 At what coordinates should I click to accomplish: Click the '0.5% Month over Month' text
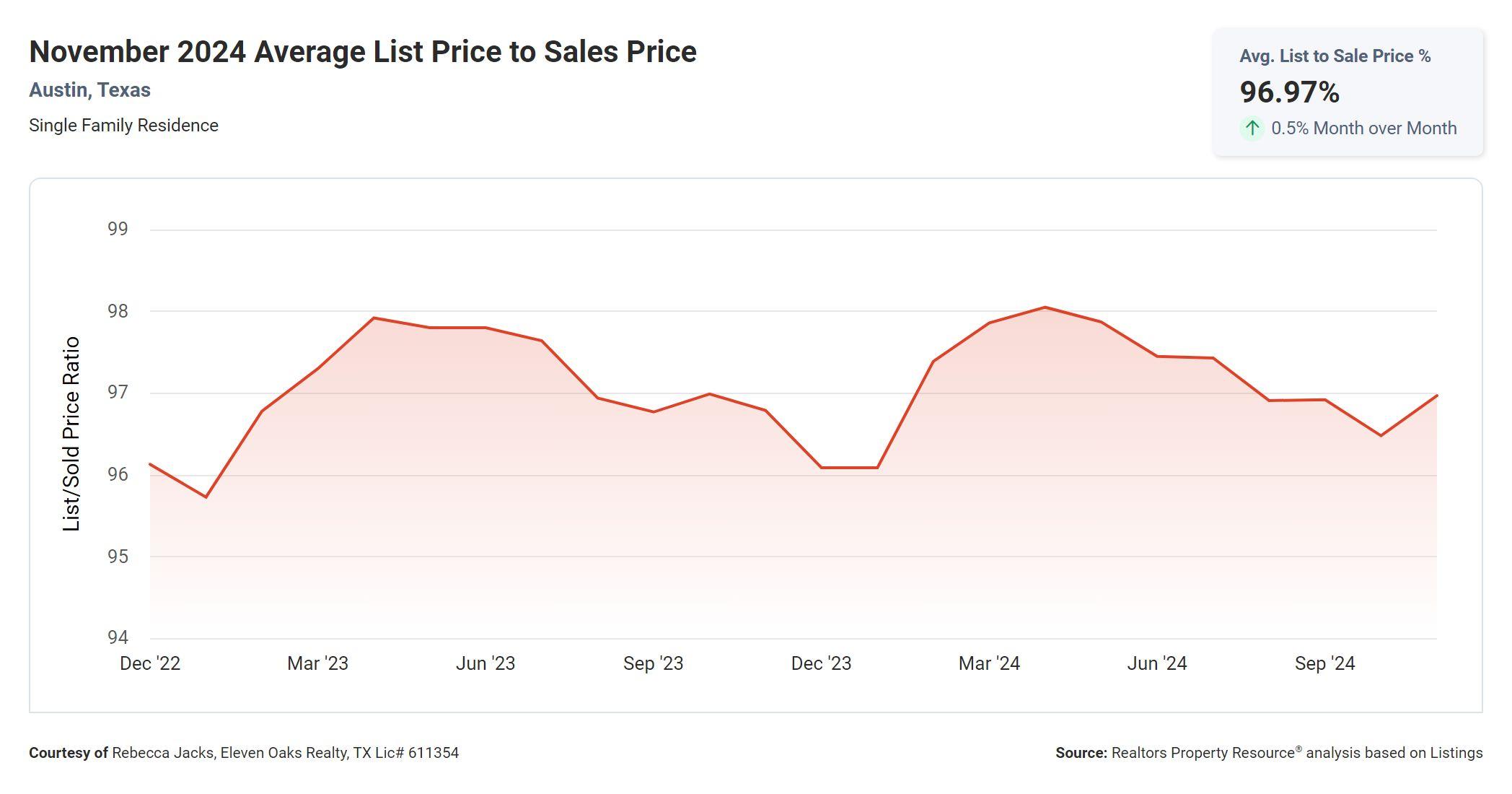[x=1363, y=128]
